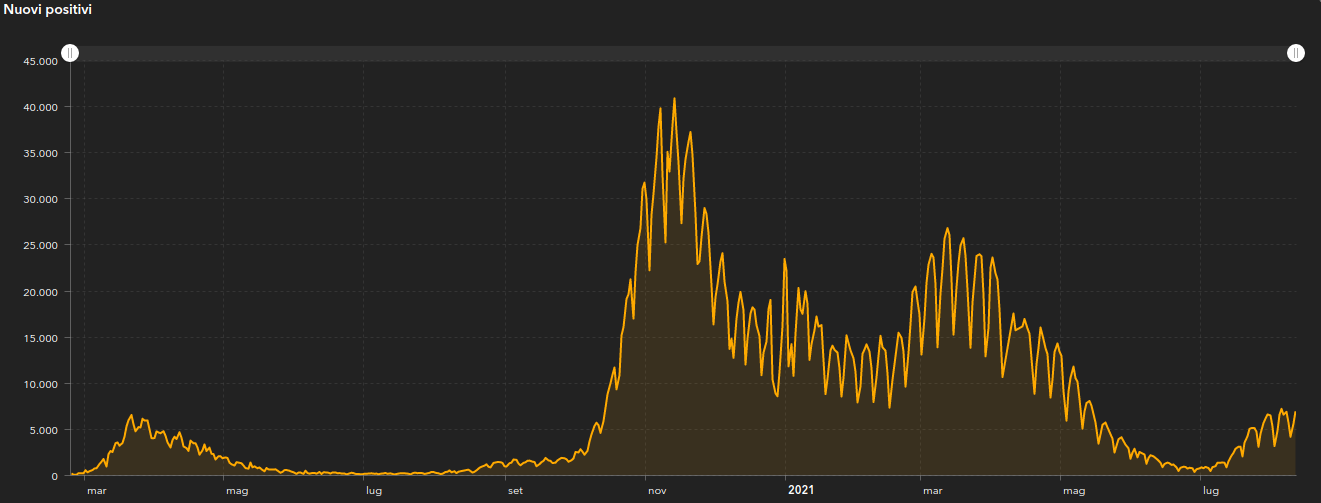Screen dimensions: 1321x503
Task: Click the 35.000 value on the vertical axis
Action: pyautogui.click(x=41, y=153)
